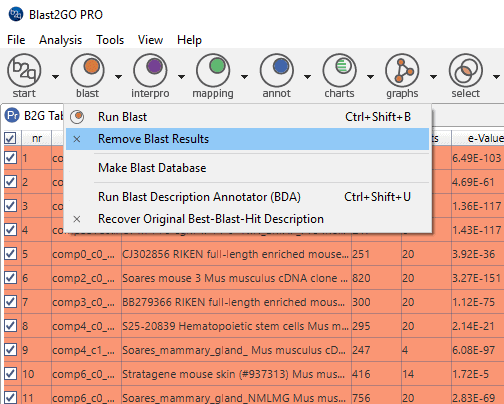
Task: Click the blue annot toolbar icon
Action: tap(277, 71)
